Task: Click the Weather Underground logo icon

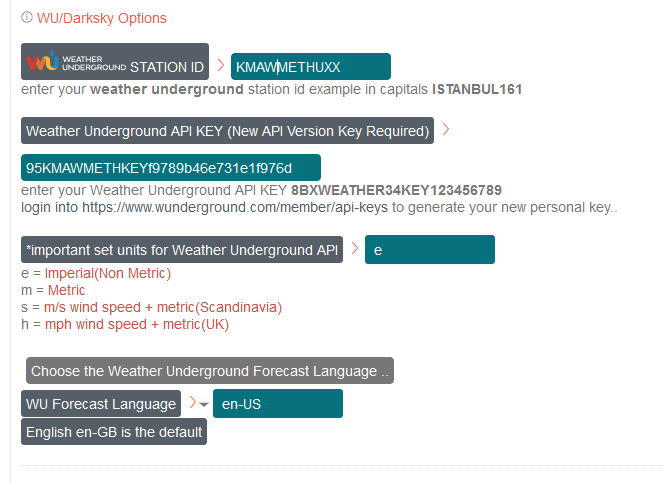Action: point(42,62)
